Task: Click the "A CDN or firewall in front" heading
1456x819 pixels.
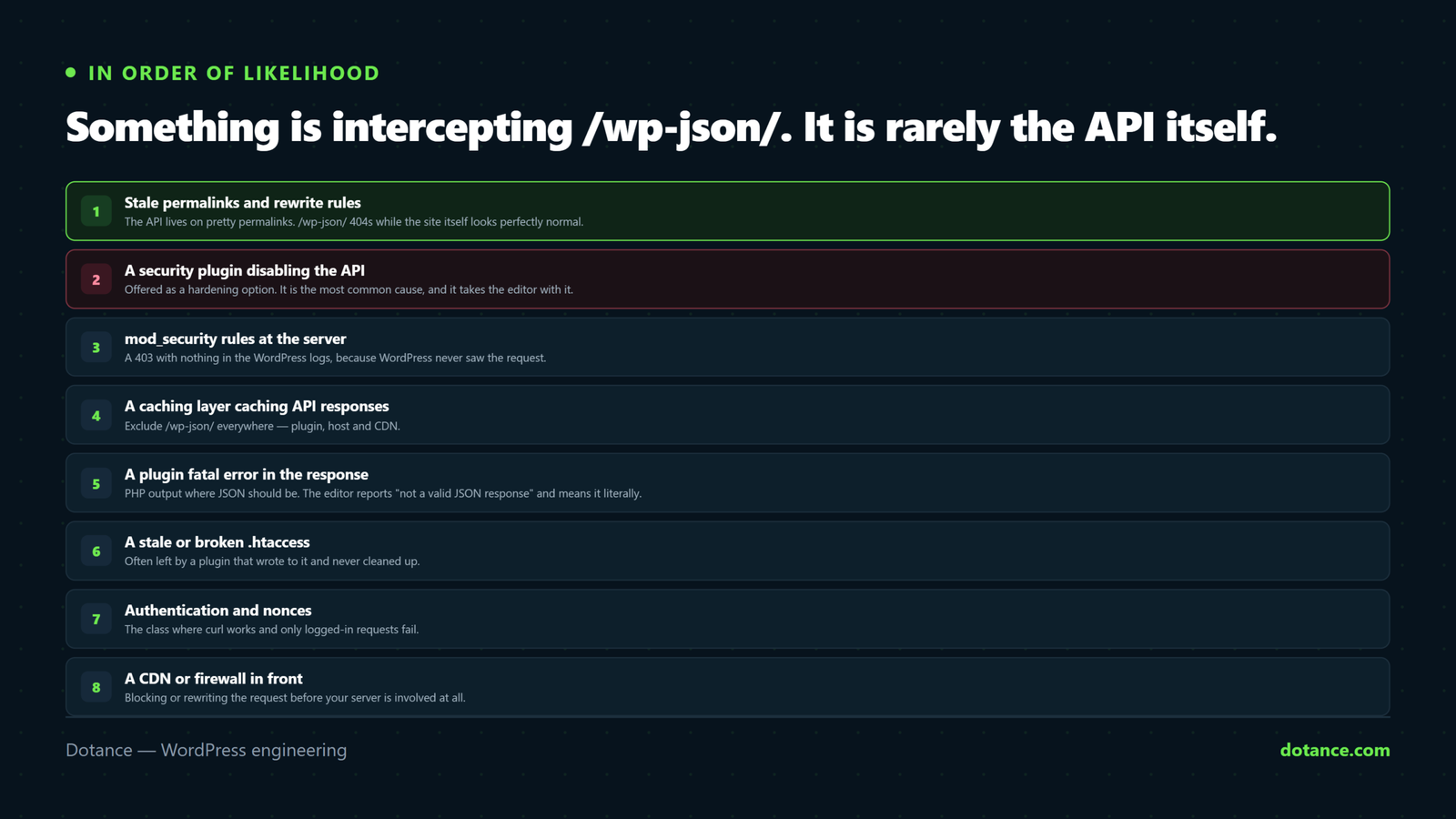Action: pyautogui.click(x=214, y=679)
